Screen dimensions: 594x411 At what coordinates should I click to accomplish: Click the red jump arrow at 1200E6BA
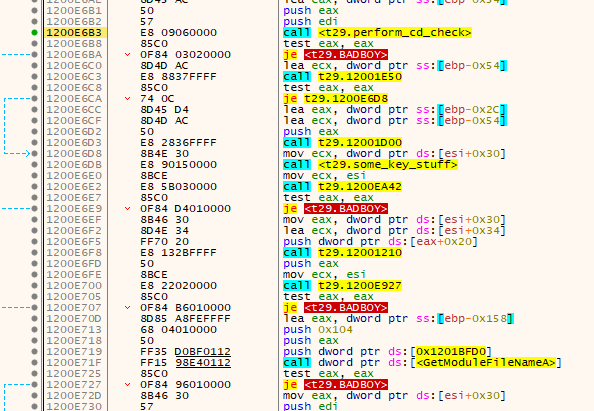click(x=128, y=55)
